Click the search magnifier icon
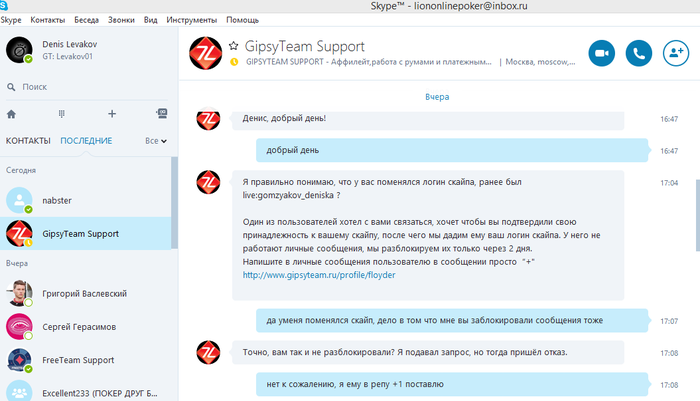This screenshot has width=700, height=401. [11, 87]
